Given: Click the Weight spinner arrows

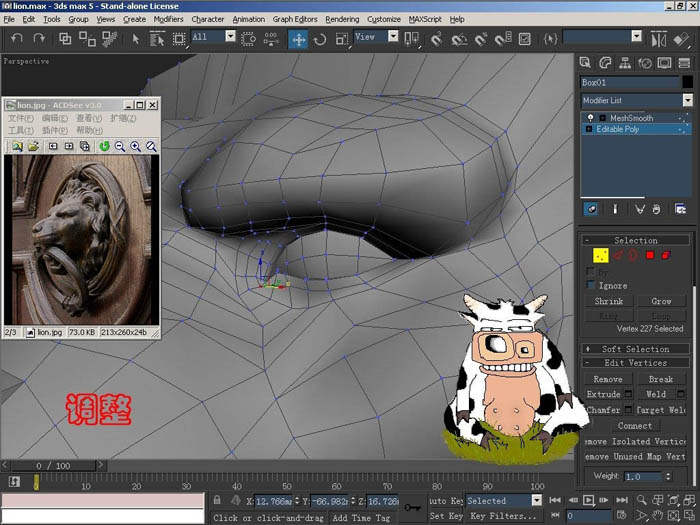Looking at the screenshot, I should pyautogui.click(x=668, y=476).
